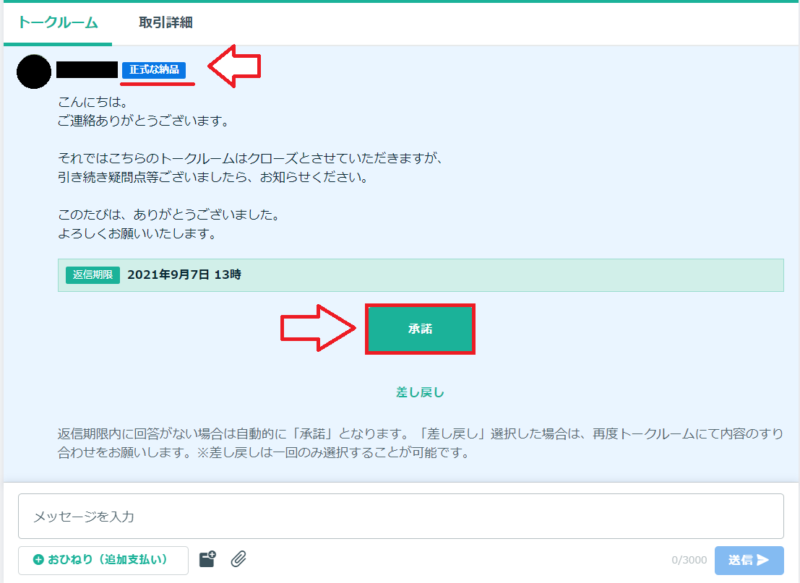Screen dimensions: 800x583
Task: Click the calendar-plus scheduling icon
Action: click(207, 560)
